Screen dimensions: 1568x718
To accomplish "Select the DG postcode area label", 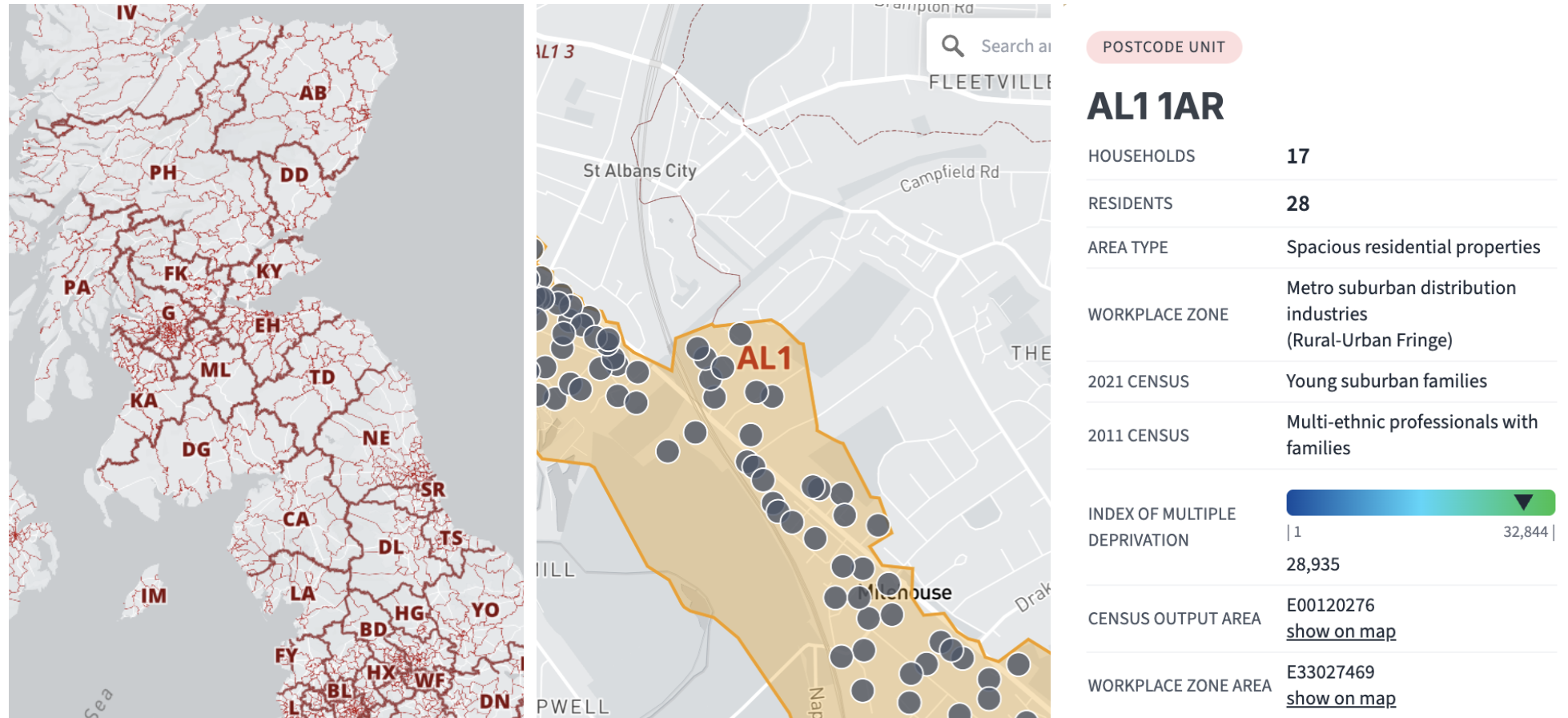I will point(196,450).
